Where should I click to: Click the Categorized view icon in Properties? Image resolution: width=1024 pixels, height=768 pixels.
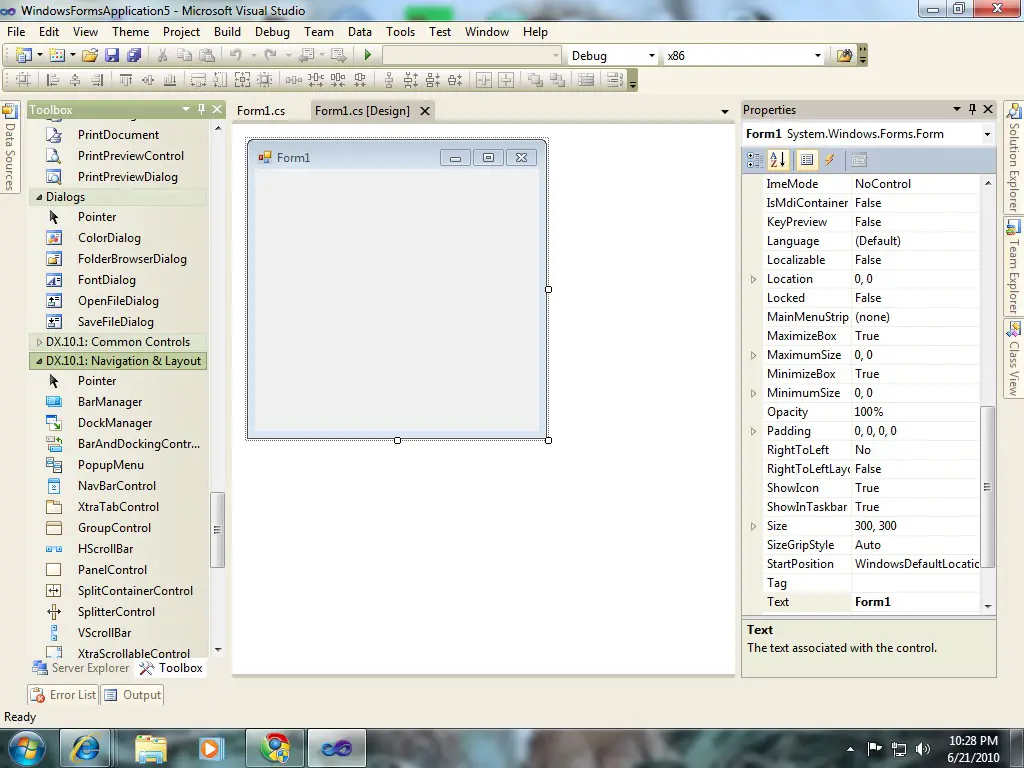point(755,160)
